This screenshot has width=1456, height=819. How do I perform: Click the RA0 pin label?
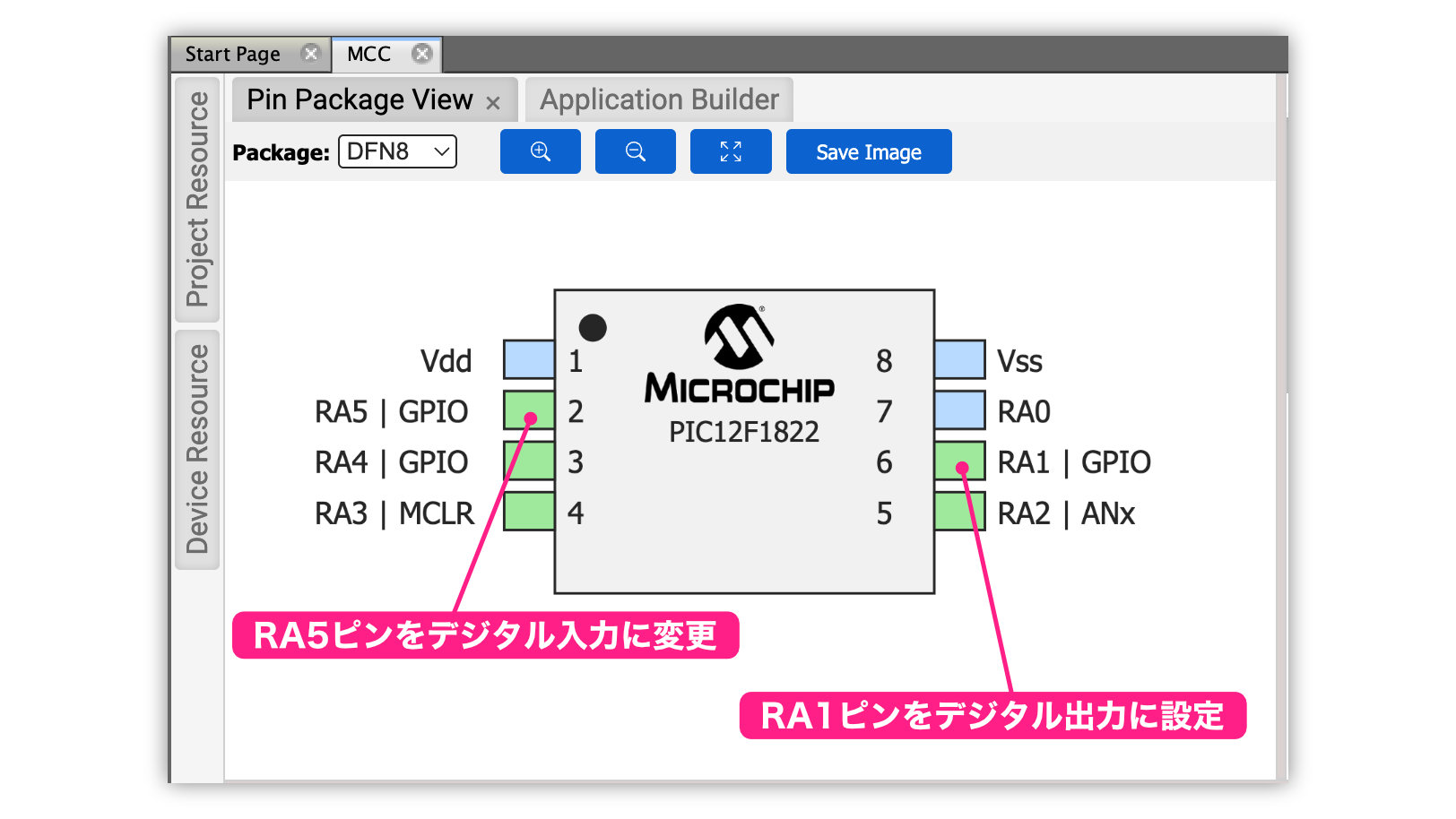point(1024,411)
